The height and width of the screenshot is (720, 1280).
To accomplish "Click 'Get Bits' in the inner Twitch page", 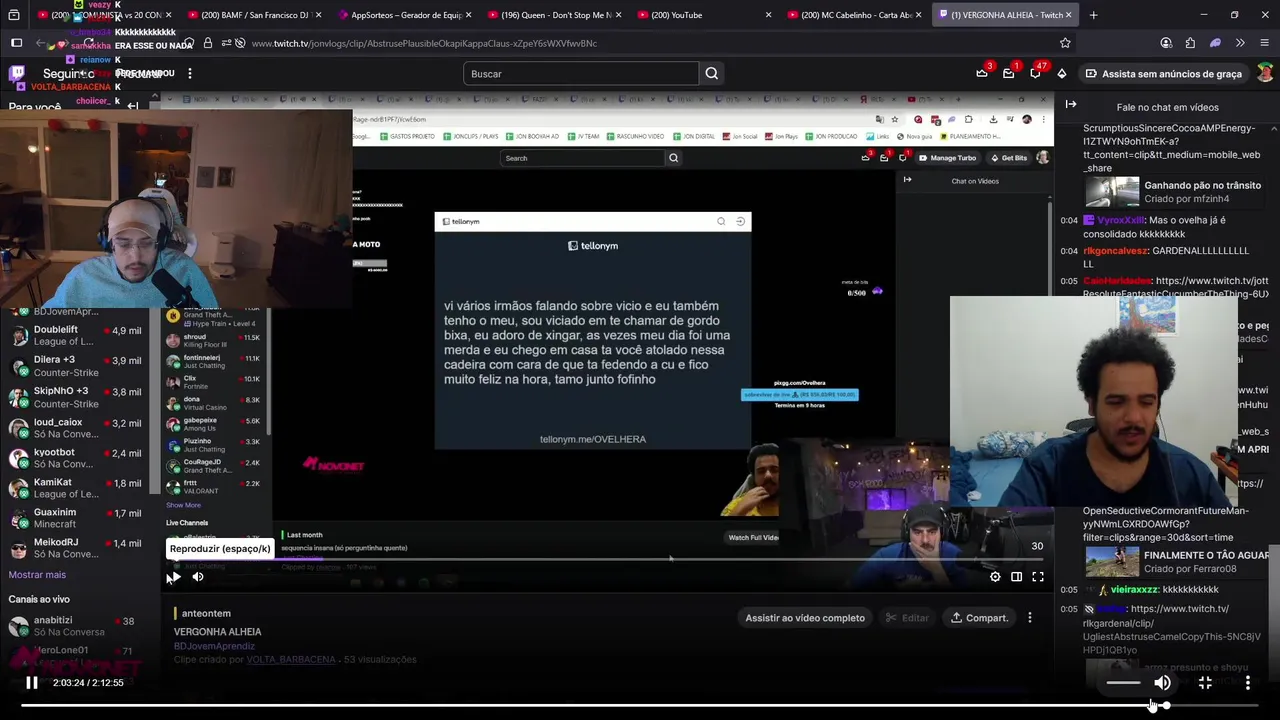I will click(1009, 158).
